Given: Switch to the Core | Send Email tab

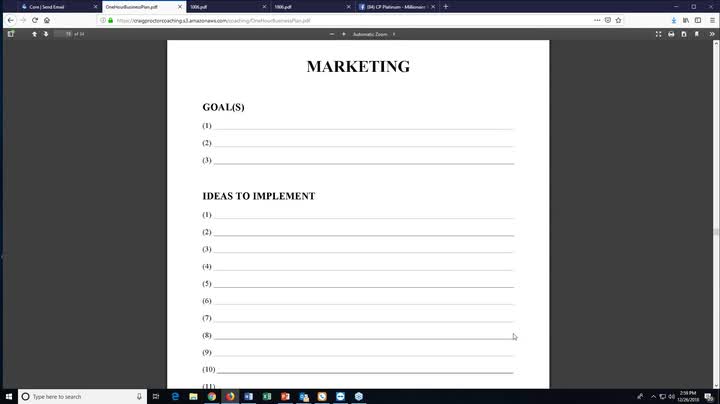Looking at the screenshot, I should pyautogui.click(x=50, y=6).
